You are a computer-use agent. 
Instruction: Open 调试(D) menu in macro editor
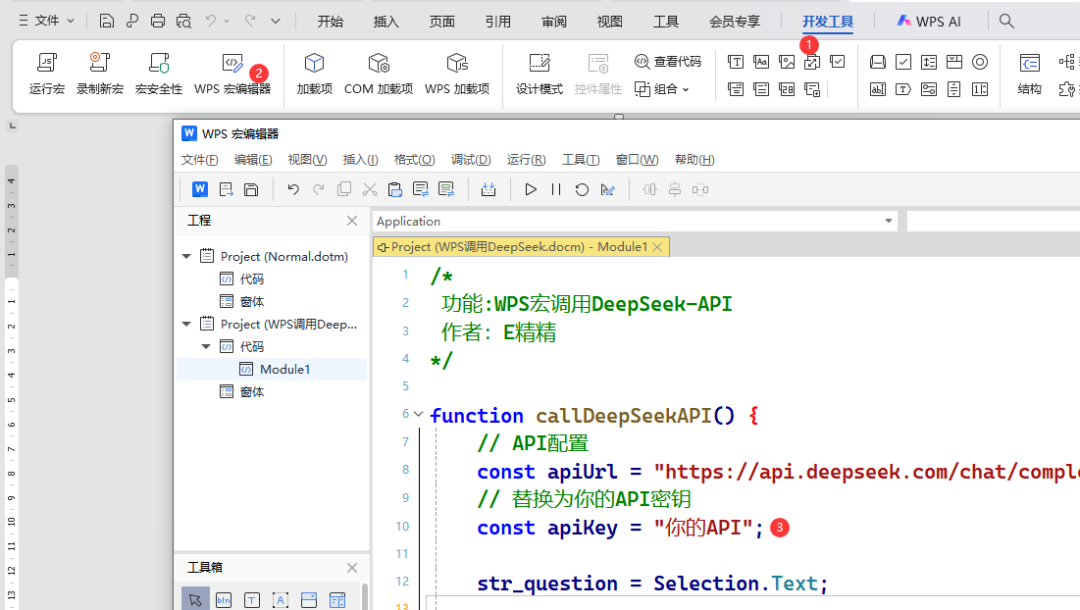pyautogui.click(x=470, y=160)
